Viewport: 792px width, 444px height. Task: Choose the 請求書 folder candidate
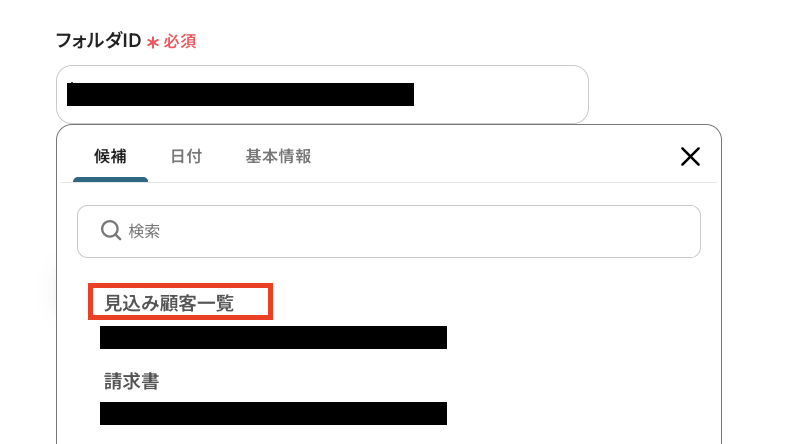(132, 381)
